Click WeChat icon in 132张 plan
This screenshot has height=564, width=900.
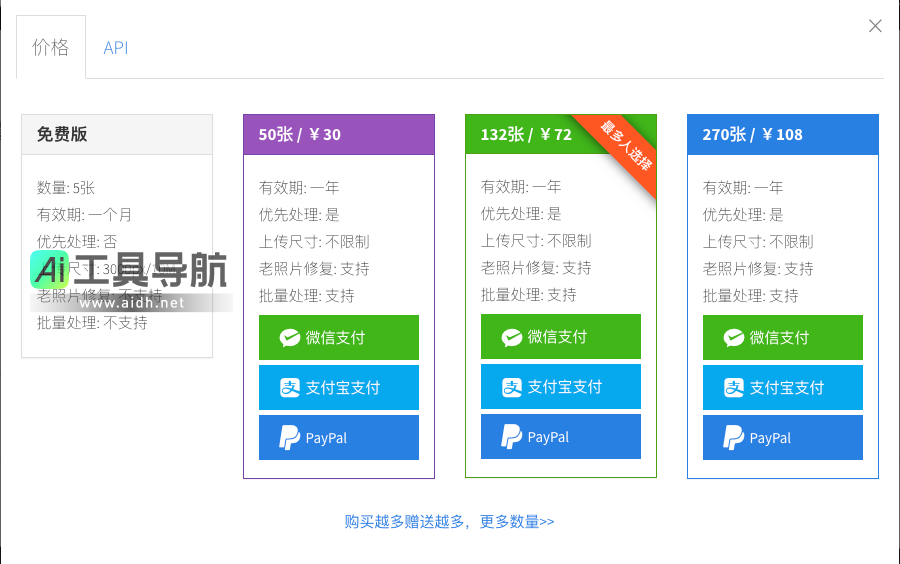click(x=512, y=337)
